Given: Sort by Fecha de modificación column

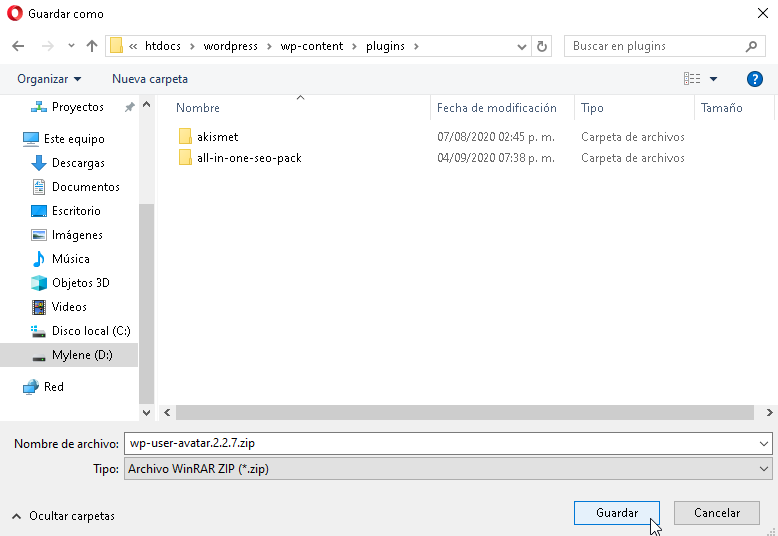Looking at the screenshot, I should (x=496, y=108).
